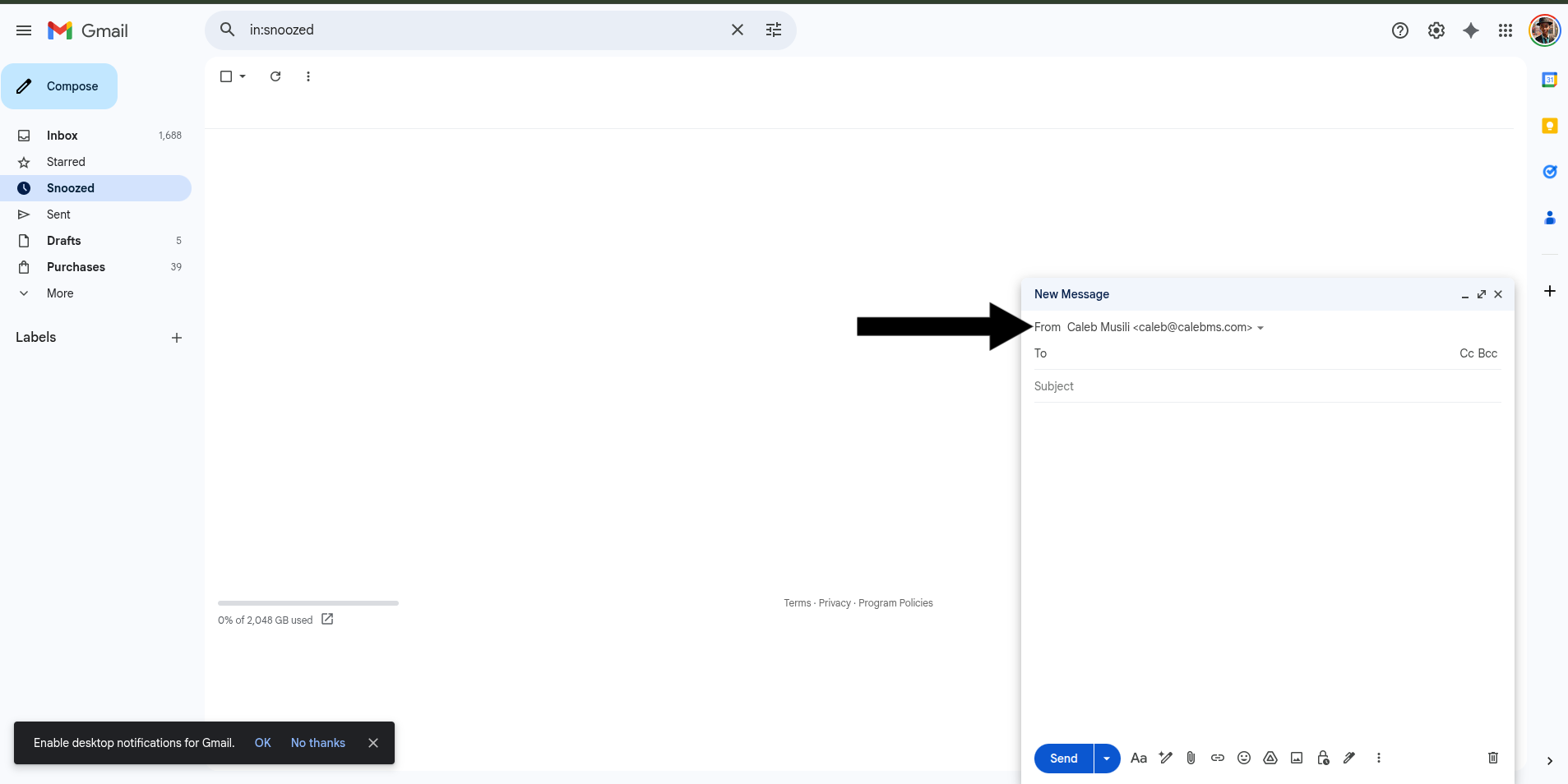Add Cc recipients
The image size is (1568, 784).
(x=1467, y=353)
